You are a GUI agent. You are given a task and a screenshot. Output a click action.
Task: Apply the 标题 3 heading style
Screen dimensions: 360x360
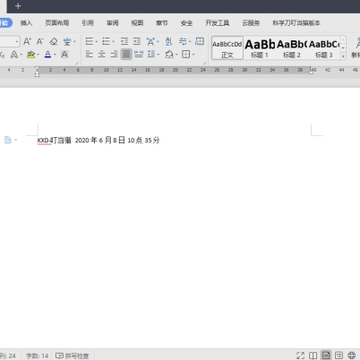pyautogui.click(x=324, y=48)
